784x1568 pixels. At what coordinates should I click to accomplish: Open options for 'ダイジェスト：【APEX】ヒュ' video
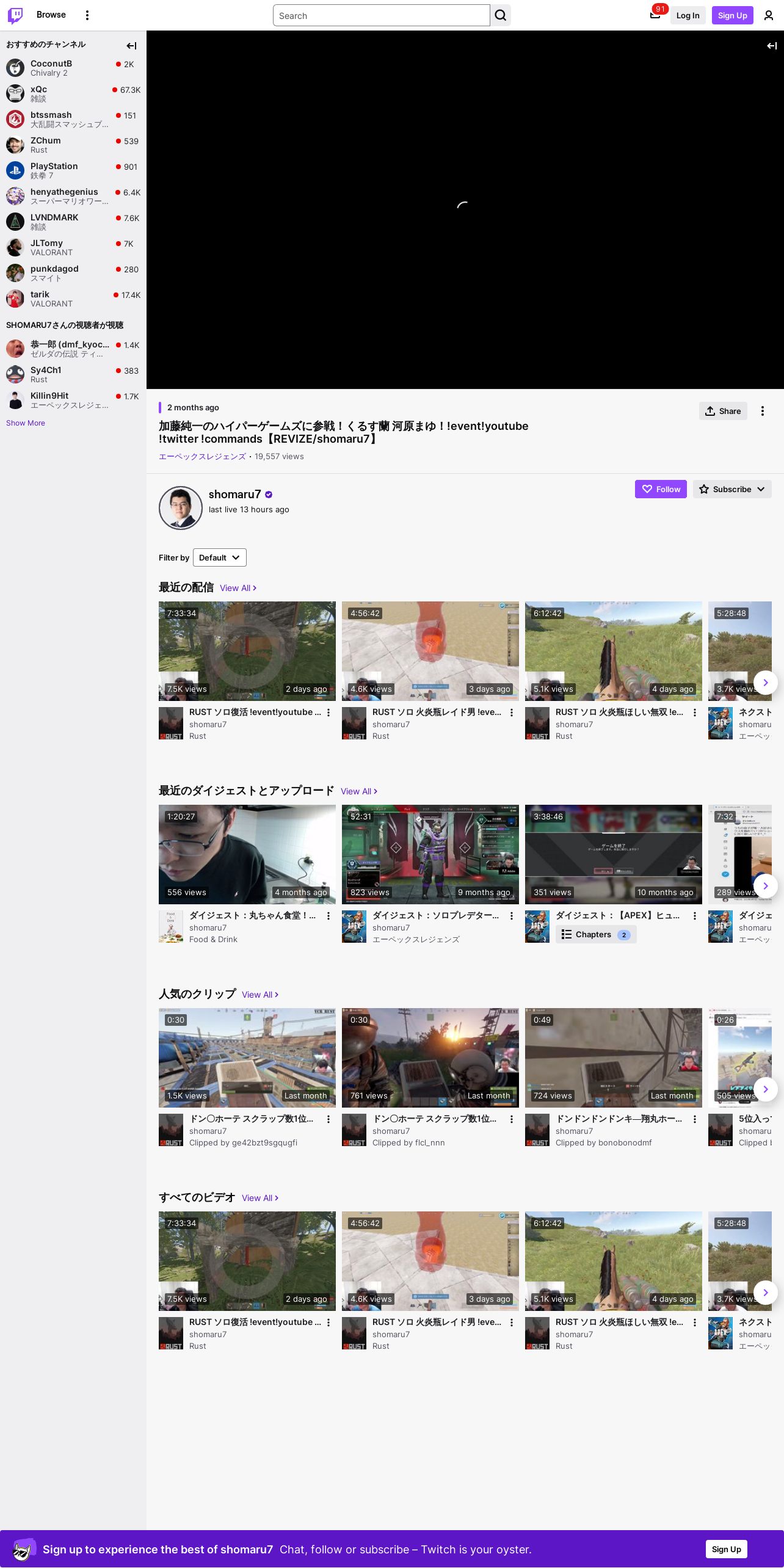tap(695, 916)
